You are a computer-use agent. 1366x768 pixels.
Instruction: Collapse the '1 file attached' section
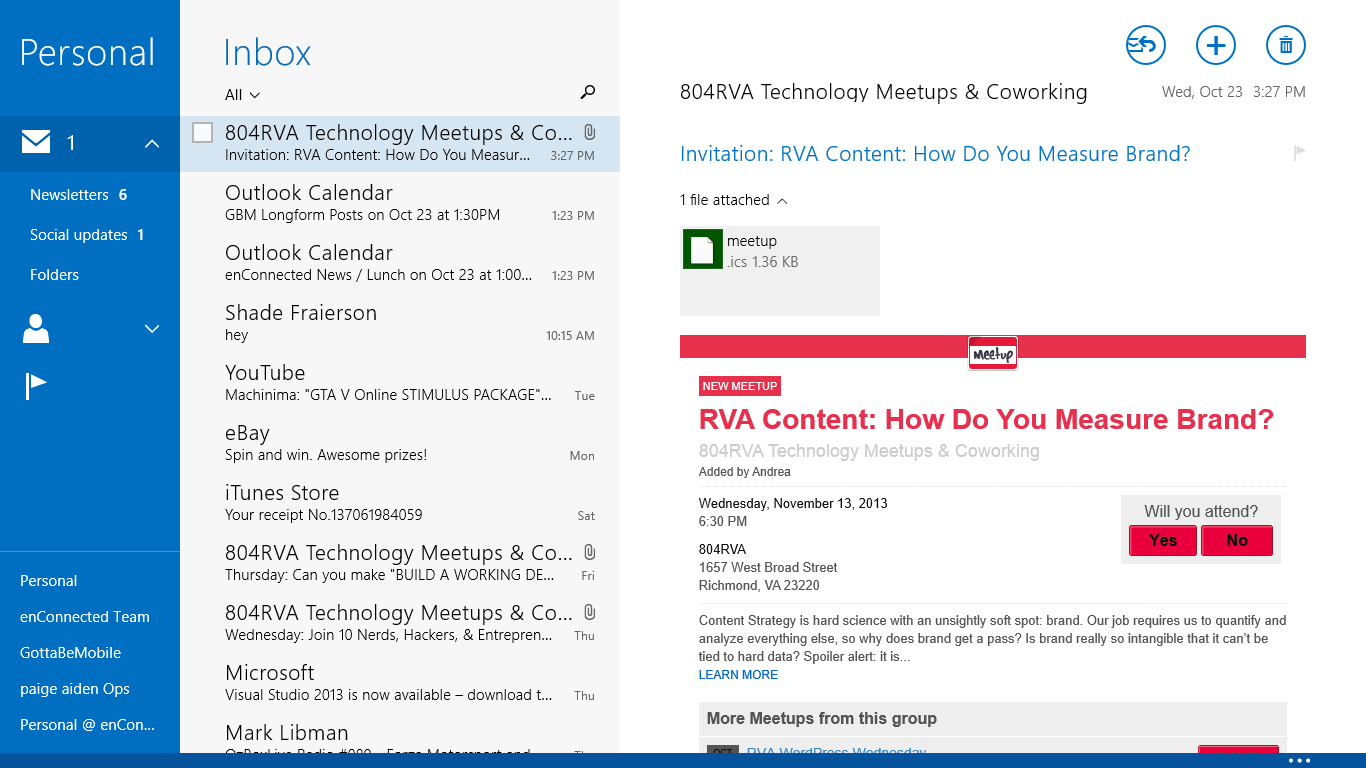point(734,200)
